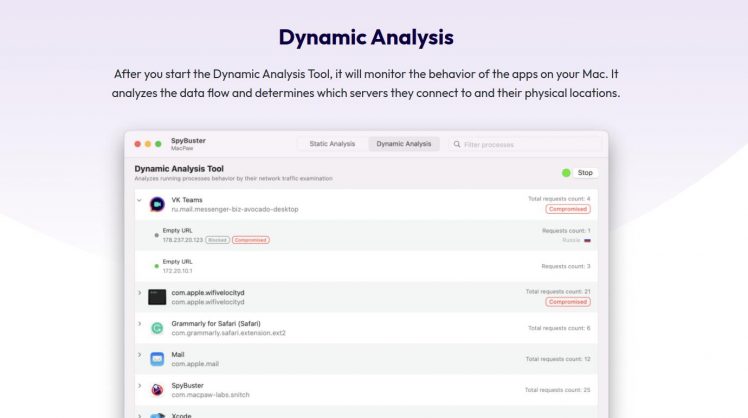Click the Mail app icon

tap(157, 359)
